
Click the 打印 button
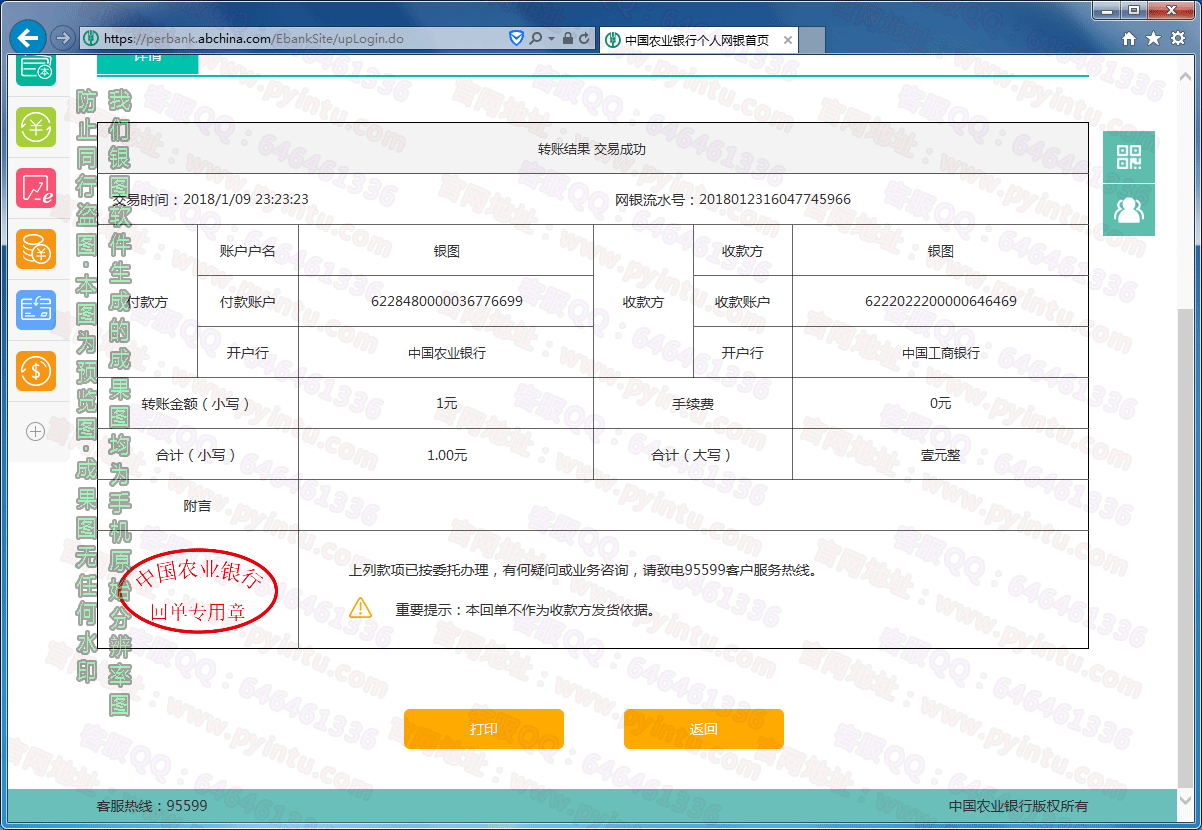(x=484, y=729)
